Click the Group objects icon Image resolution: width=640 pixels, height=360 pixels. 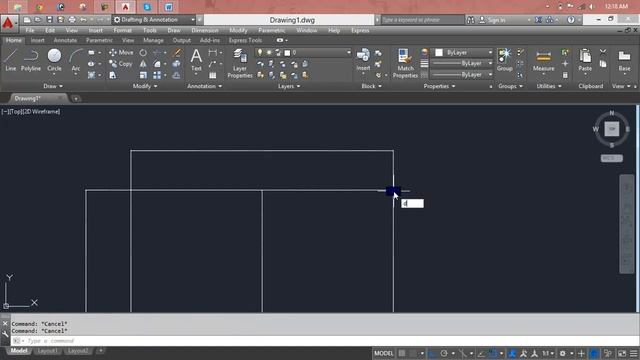504,60
